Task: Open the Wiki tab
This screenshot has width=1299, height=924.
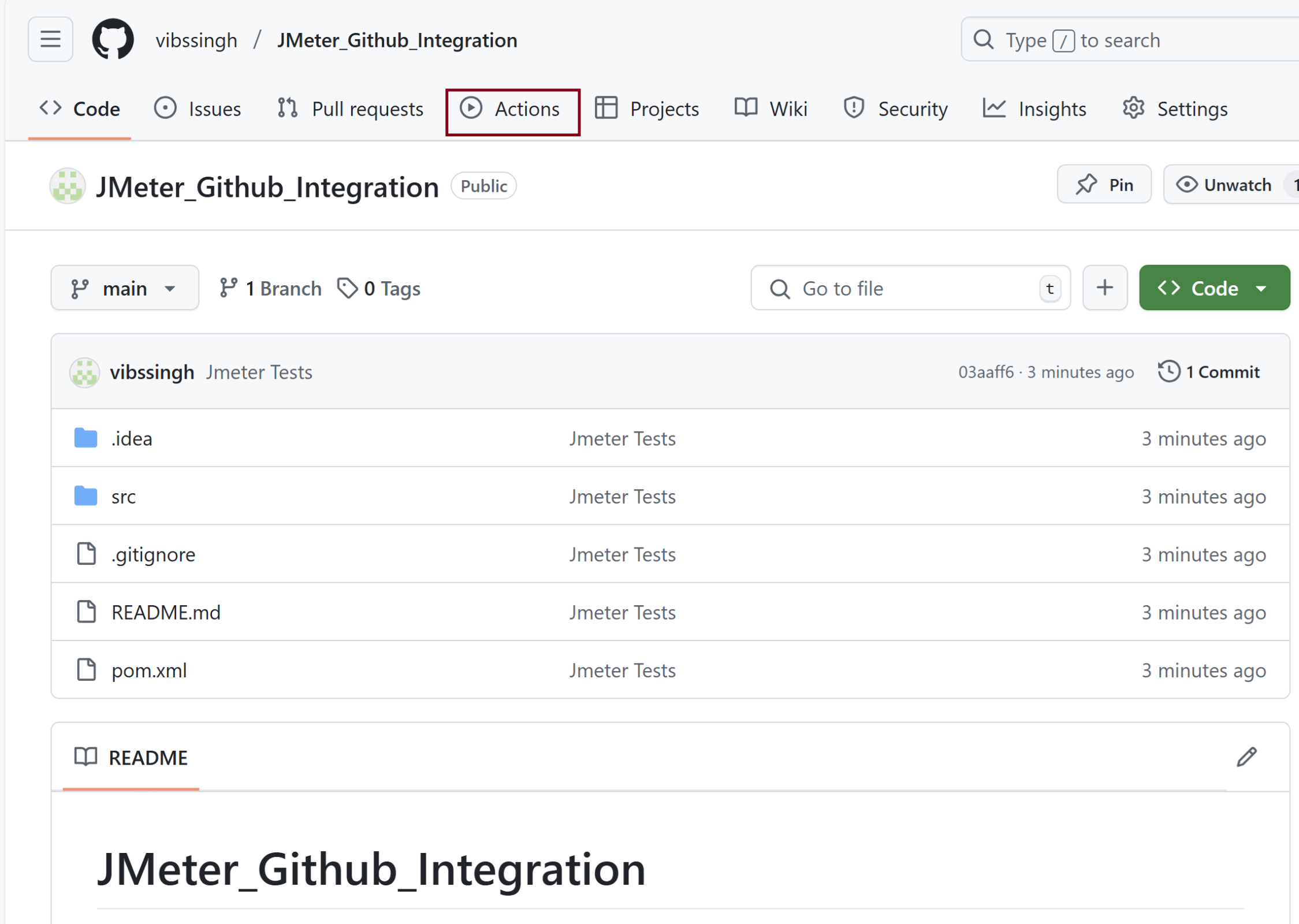Action: coord(771,109)
